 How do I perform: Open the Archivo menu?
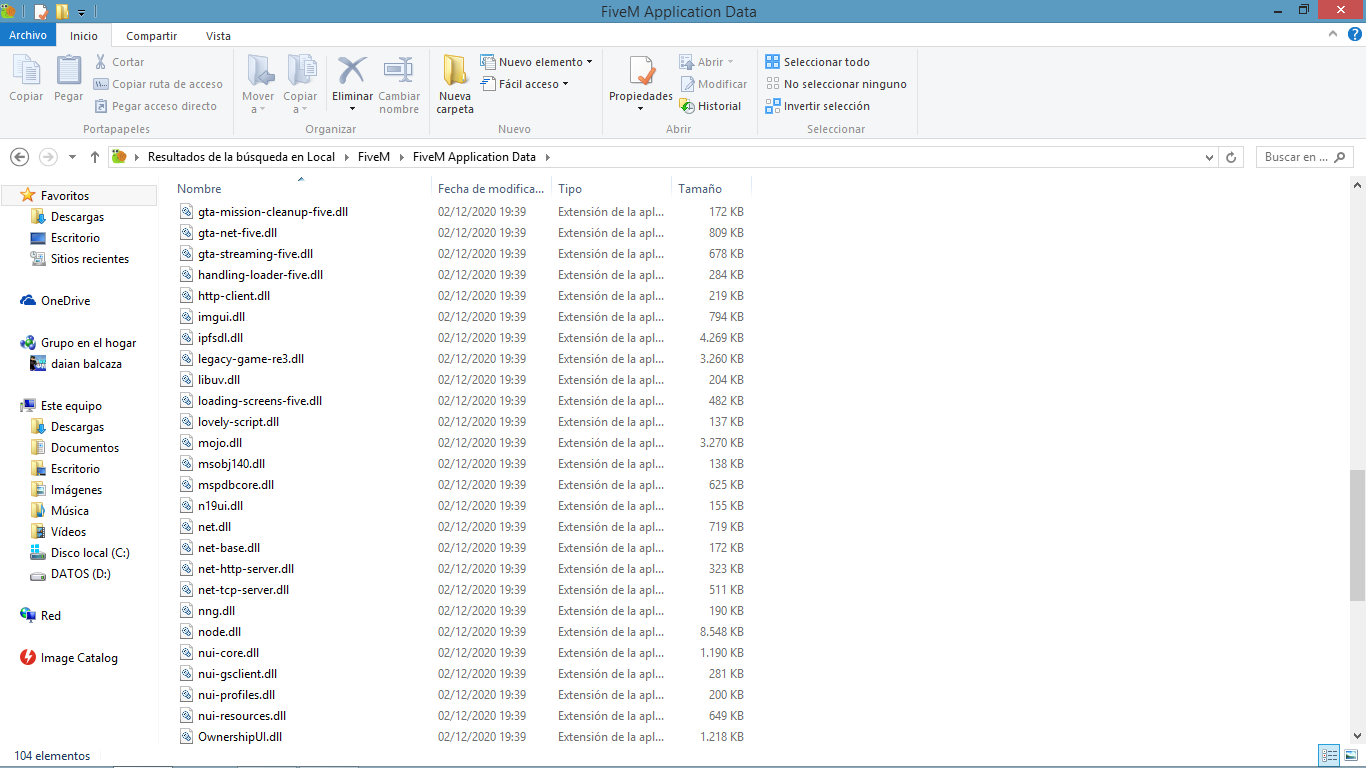tap(28, 35)
